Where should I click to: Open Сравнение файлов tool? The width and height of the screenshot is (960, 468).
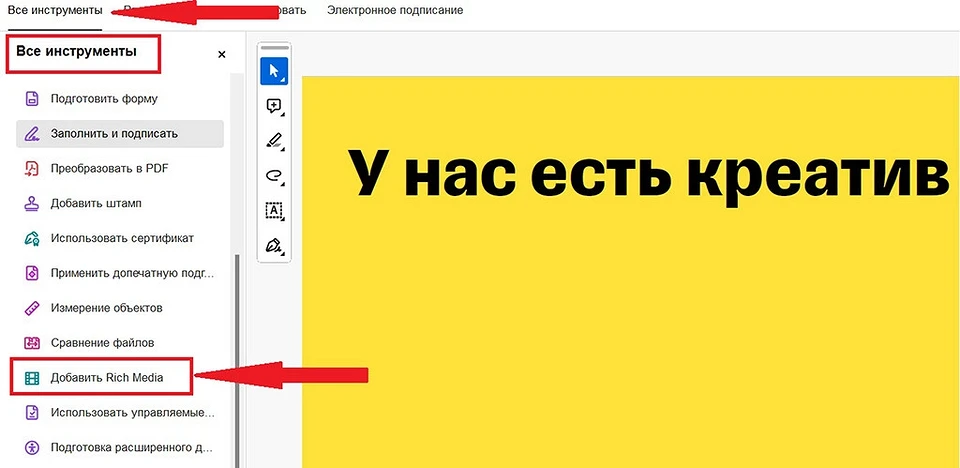coord(120,343)
